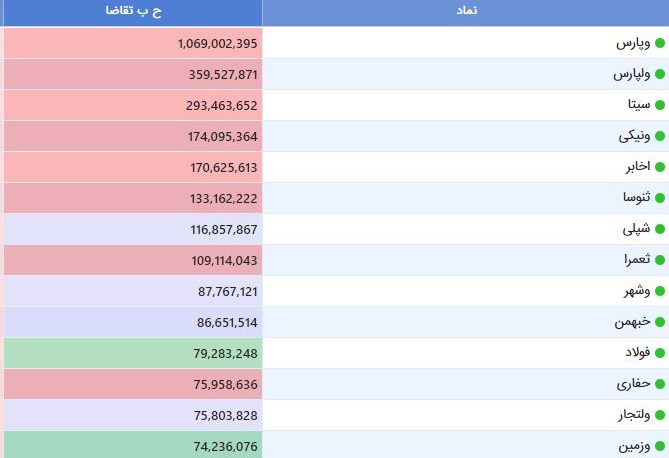Select the green dot next to ثنوسا
The width and height of the screenshot is (669, 458).
[660, 198]
